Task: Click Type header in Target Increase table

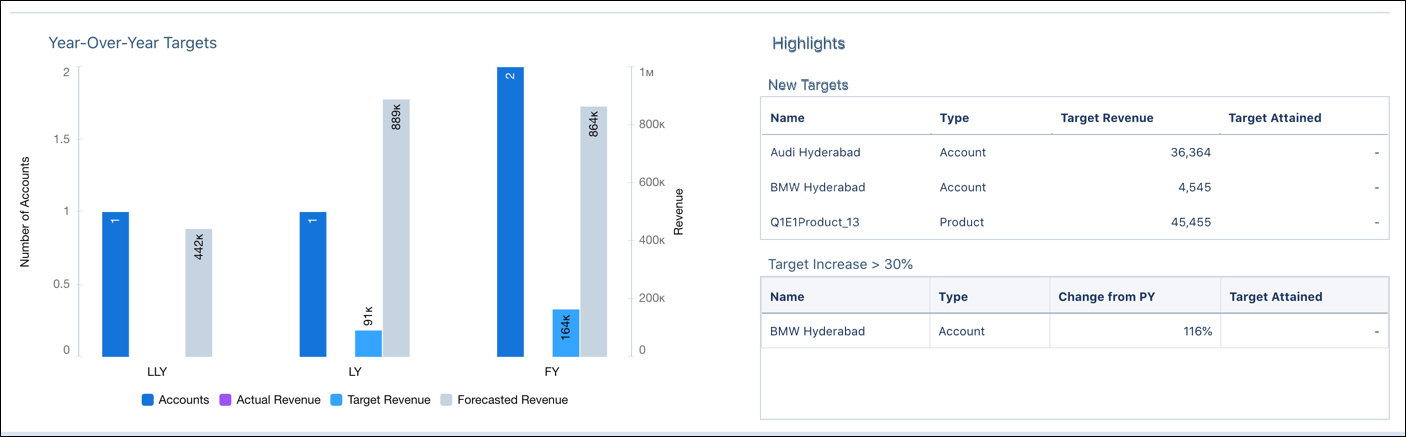Action: point(953,297)
